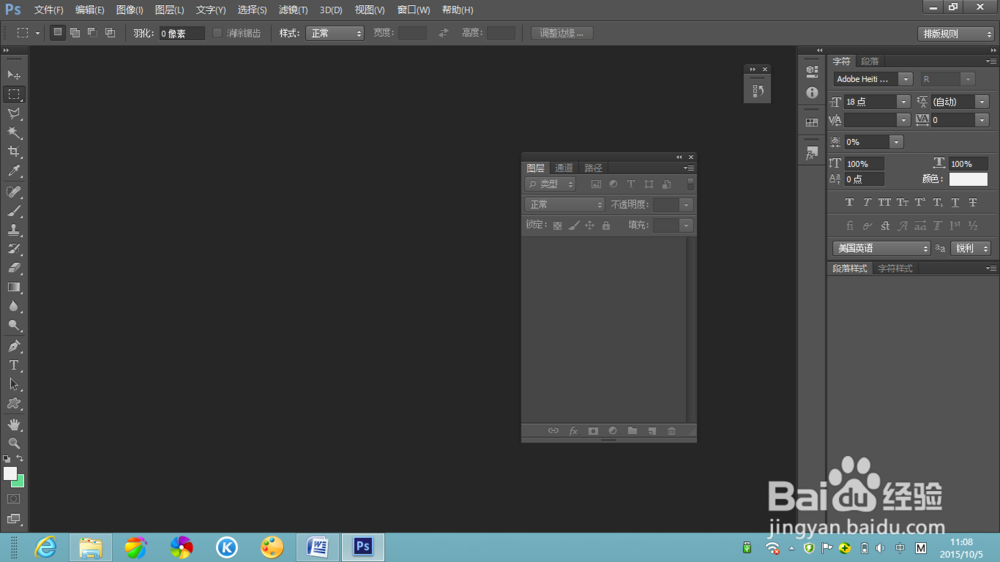The width and height of the screenshot is (1000, 562).
Task: Click the create new group folder icon
Action: coord(632,431)
